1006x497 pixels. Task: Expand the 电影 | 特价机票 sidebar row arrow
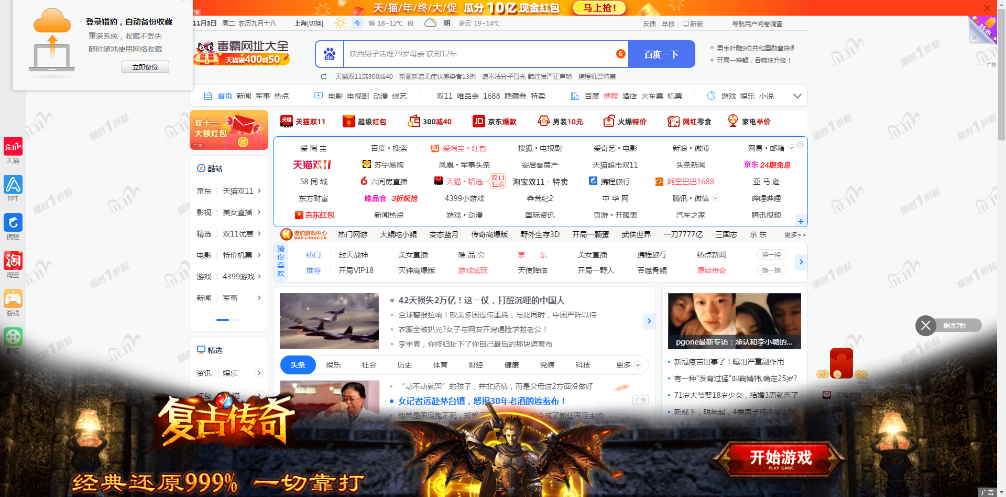[x=259, y=255]
